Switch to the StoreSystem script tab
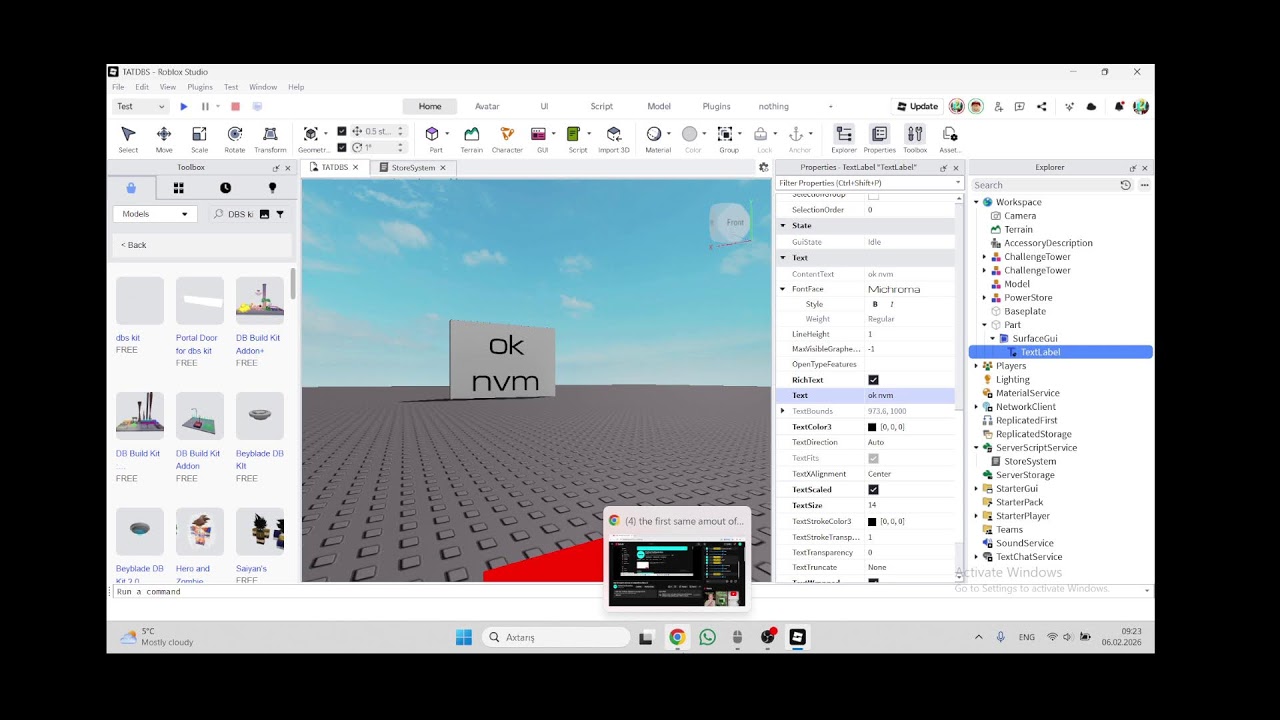The width and height of the screenshot is (1280, 720). [413, 167]
